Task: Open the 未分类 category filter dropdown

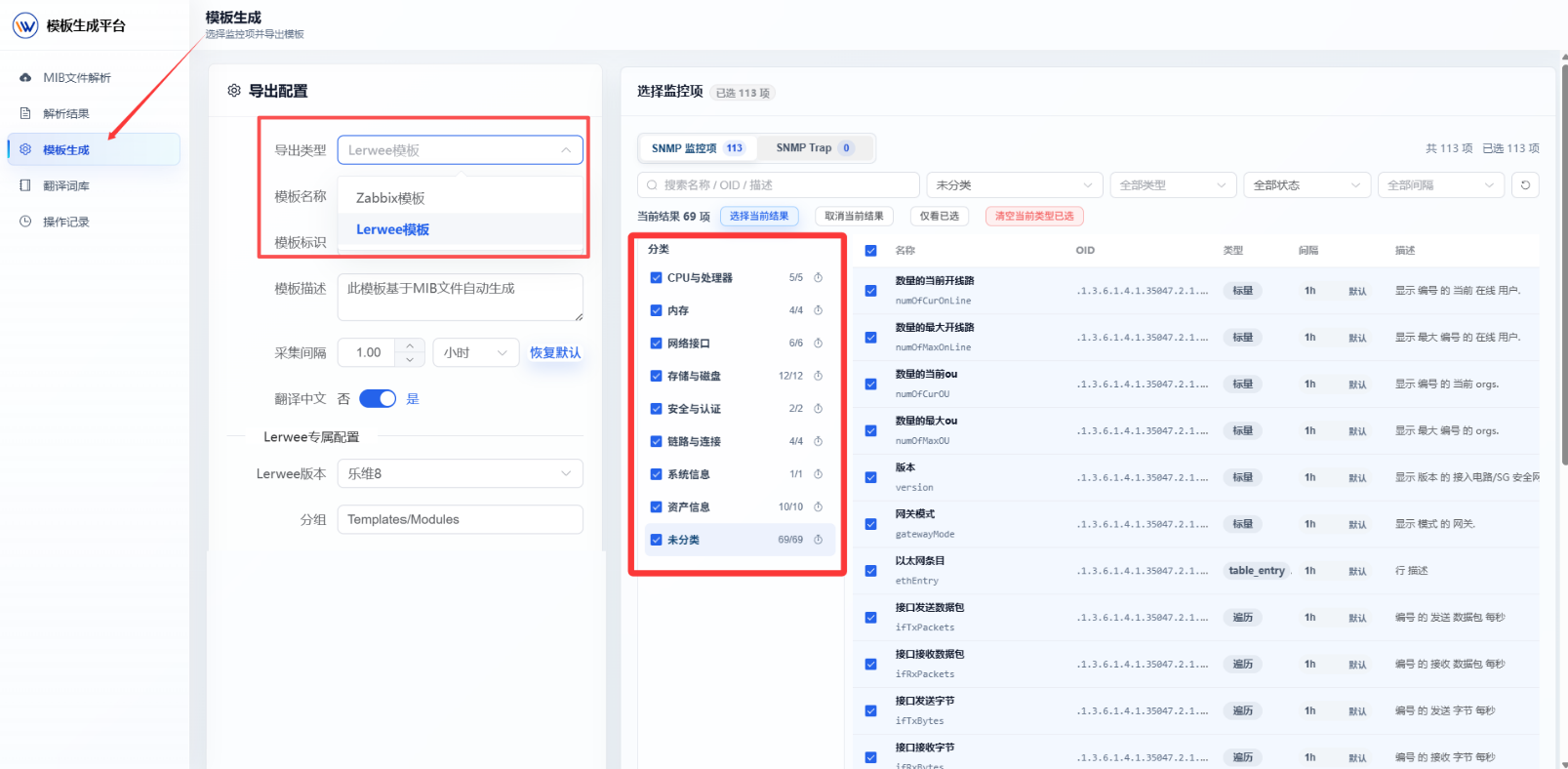Action: click(x=1015, y=184)
